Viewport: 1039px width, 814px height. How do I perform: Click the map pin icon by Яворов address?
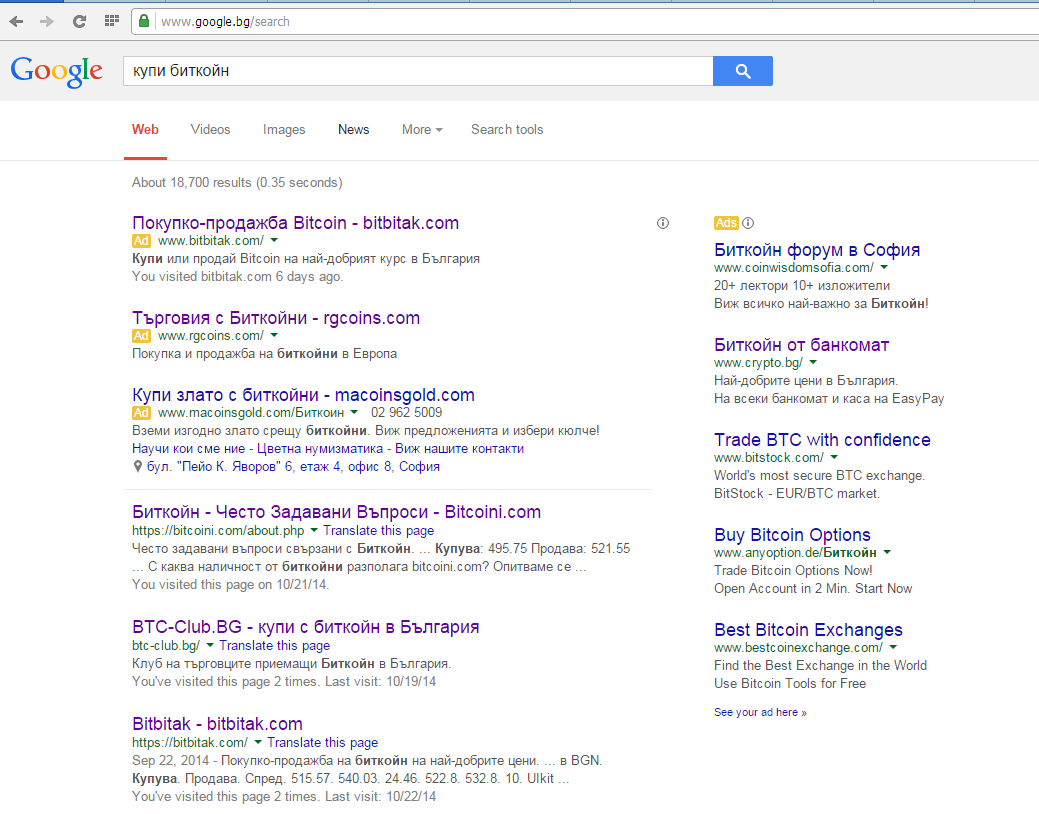click(x=138, y=467)
